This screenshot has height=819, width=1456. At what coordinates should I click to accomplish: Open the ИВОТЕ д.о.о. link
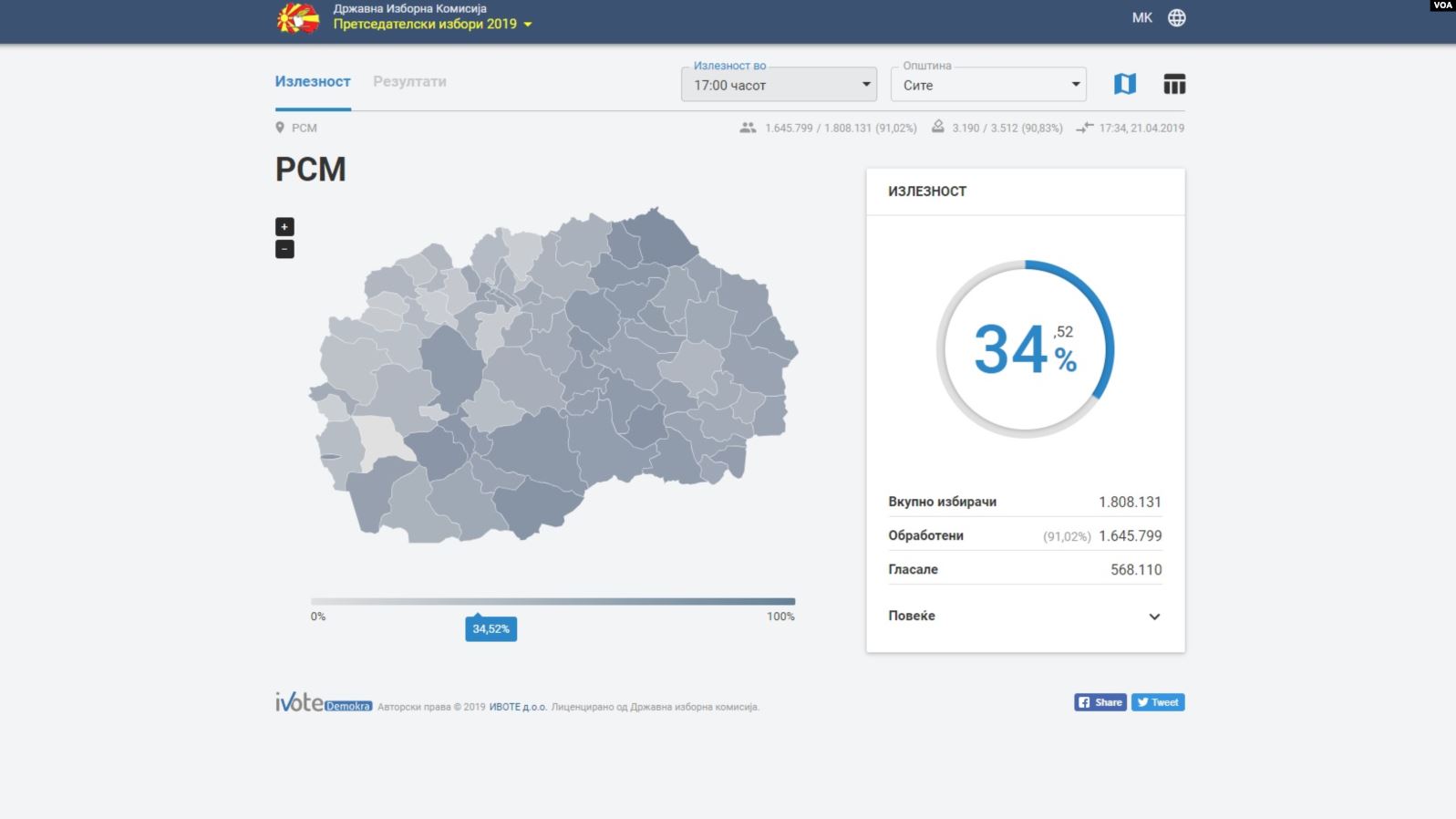[518, 707]
